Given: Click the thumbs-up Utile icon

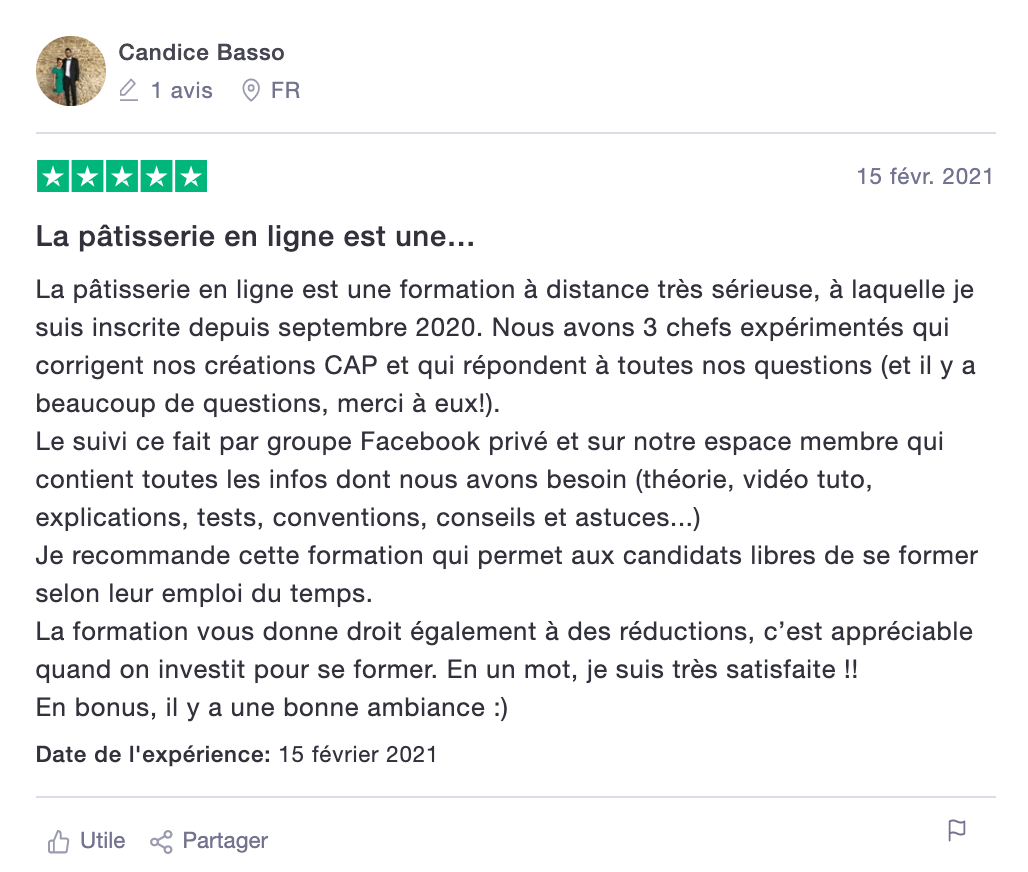Looking at the screenshot, I should pyautogui.click(x=58, y=841).
